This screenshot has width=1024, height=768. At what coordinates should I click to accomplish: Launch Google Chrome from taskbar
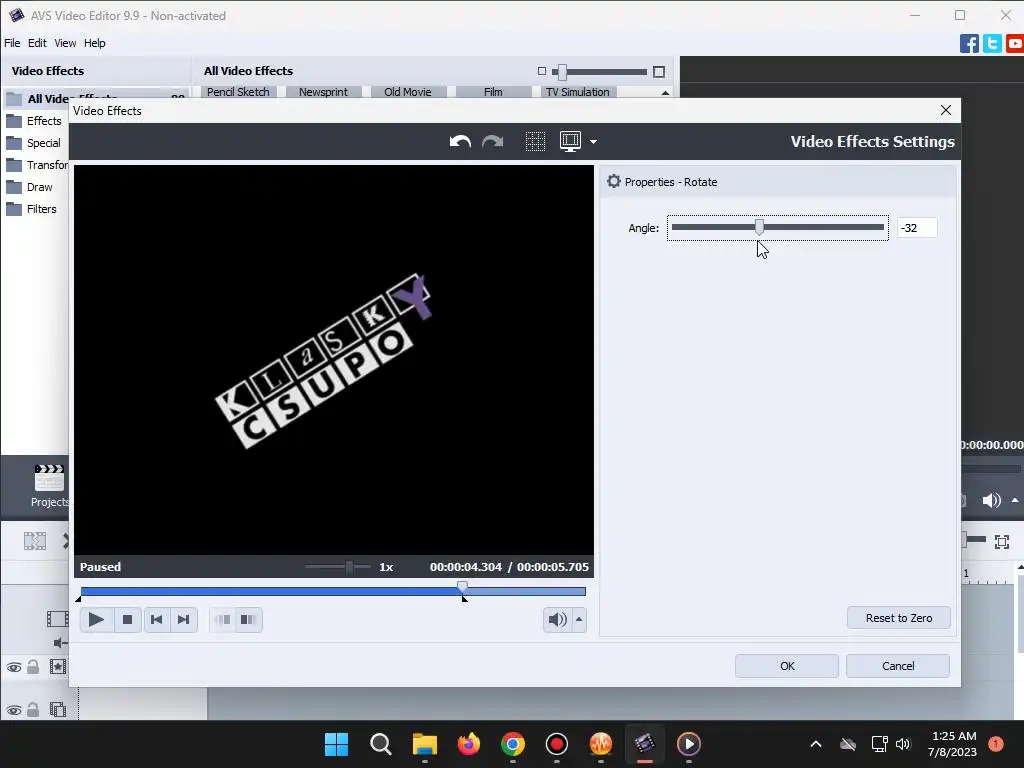tap(513, 744)
